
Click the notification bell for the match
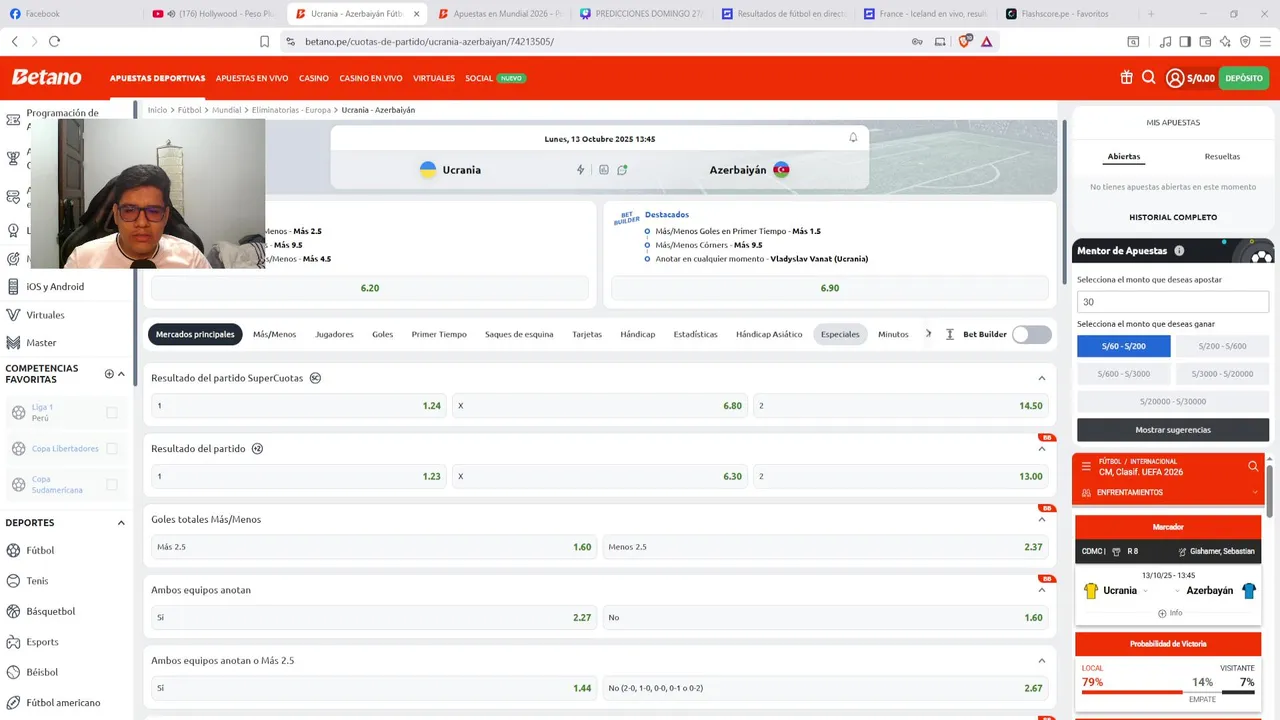tap(853, 138)
